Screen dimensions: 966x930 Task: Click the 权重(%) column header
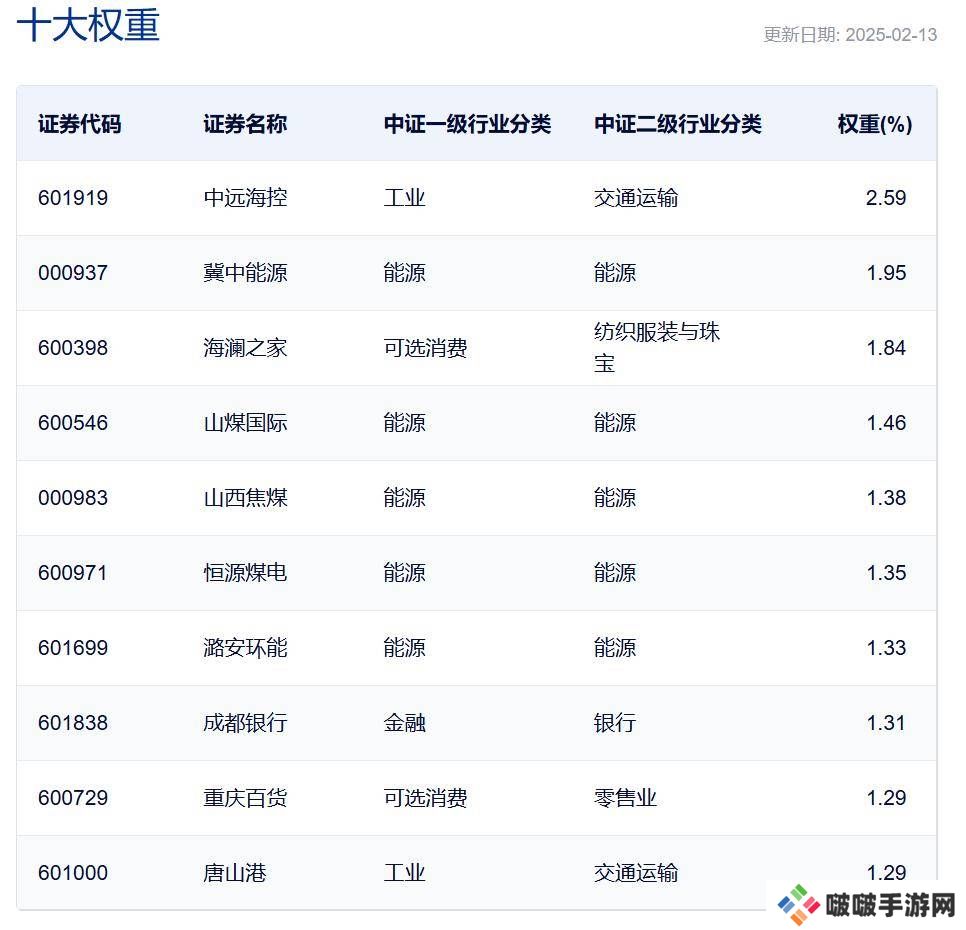(874, 124)
